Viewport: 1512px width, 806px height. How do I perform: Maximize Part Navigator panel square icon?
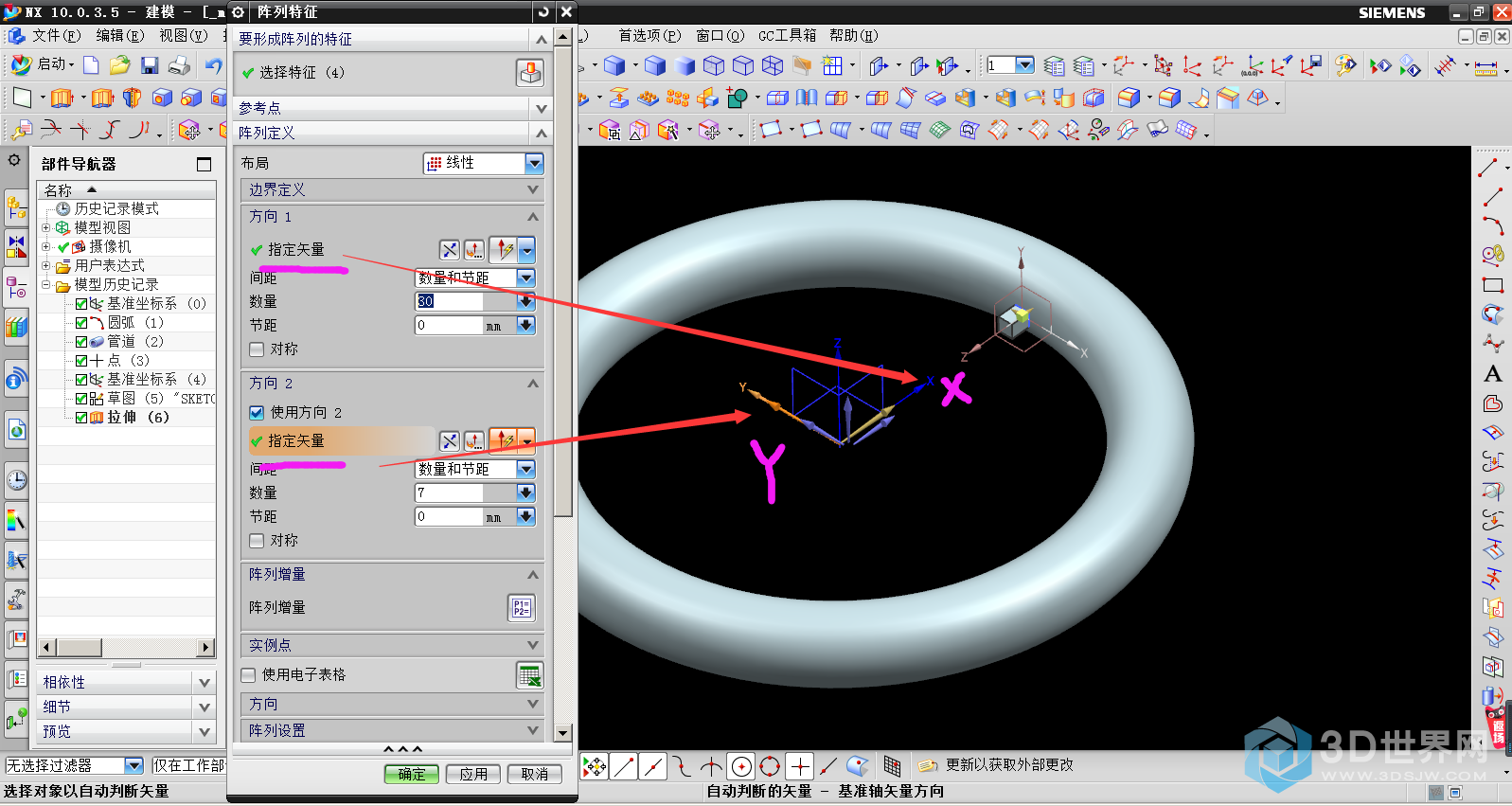click(x=204, y=164)
